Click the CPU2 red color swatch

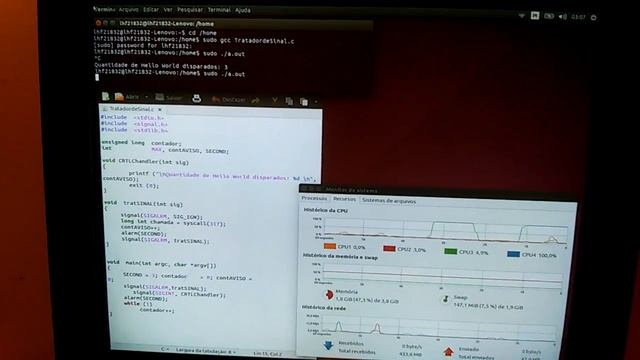389,248
